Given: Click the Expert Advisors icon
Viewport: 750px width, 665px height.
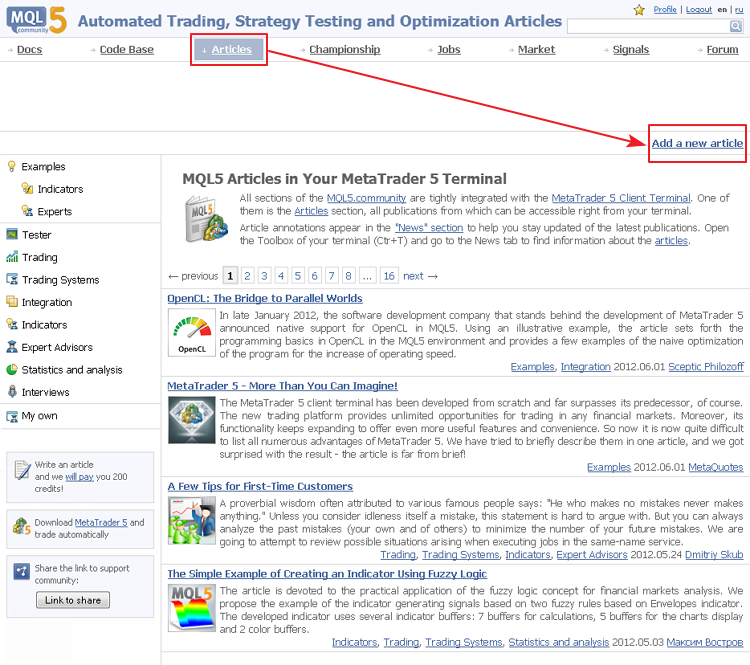Looking at the screenshot, I should [x=12, y=347].
